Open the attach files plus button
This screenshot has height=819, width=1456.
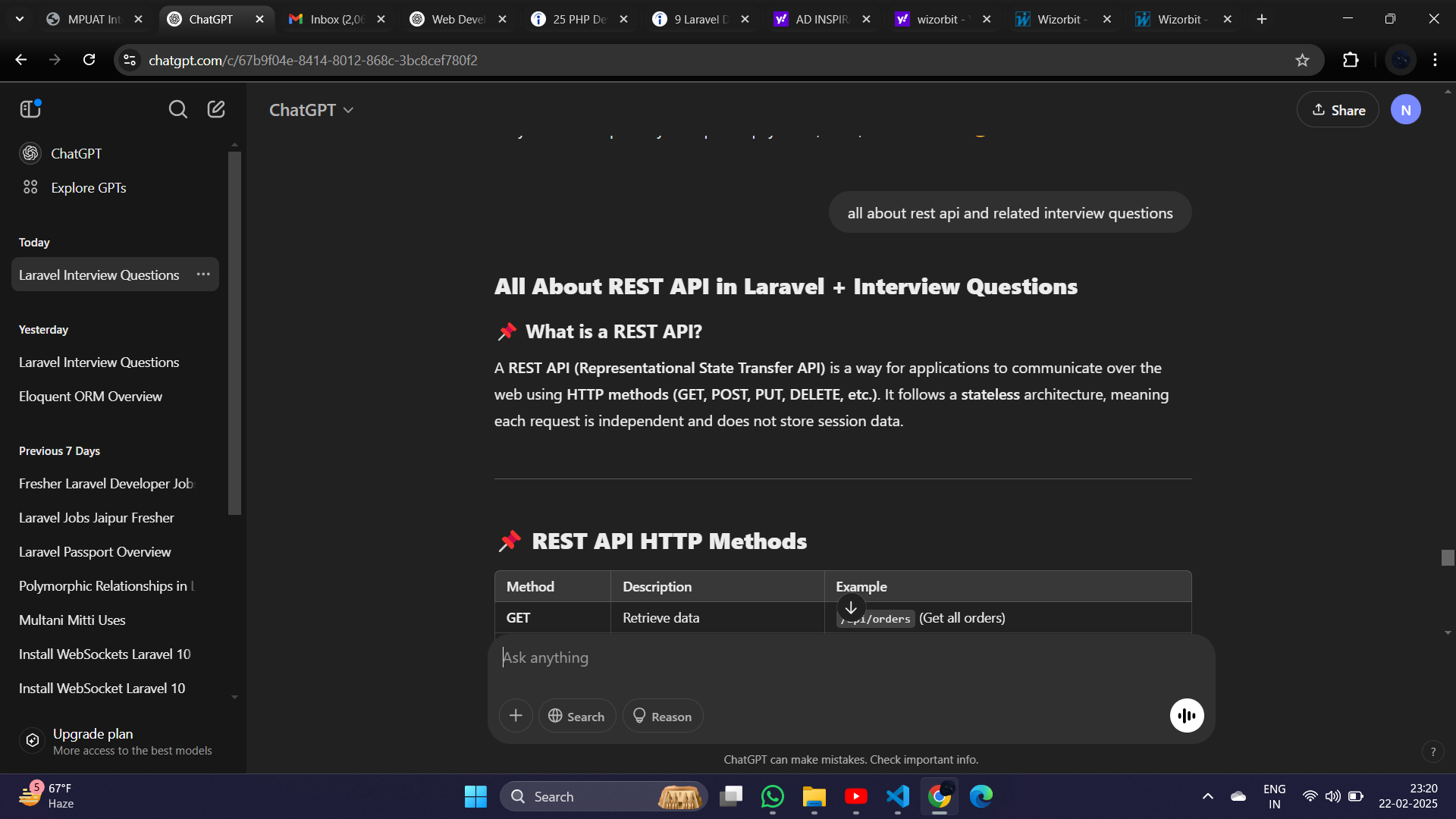(x=516, y=716)
